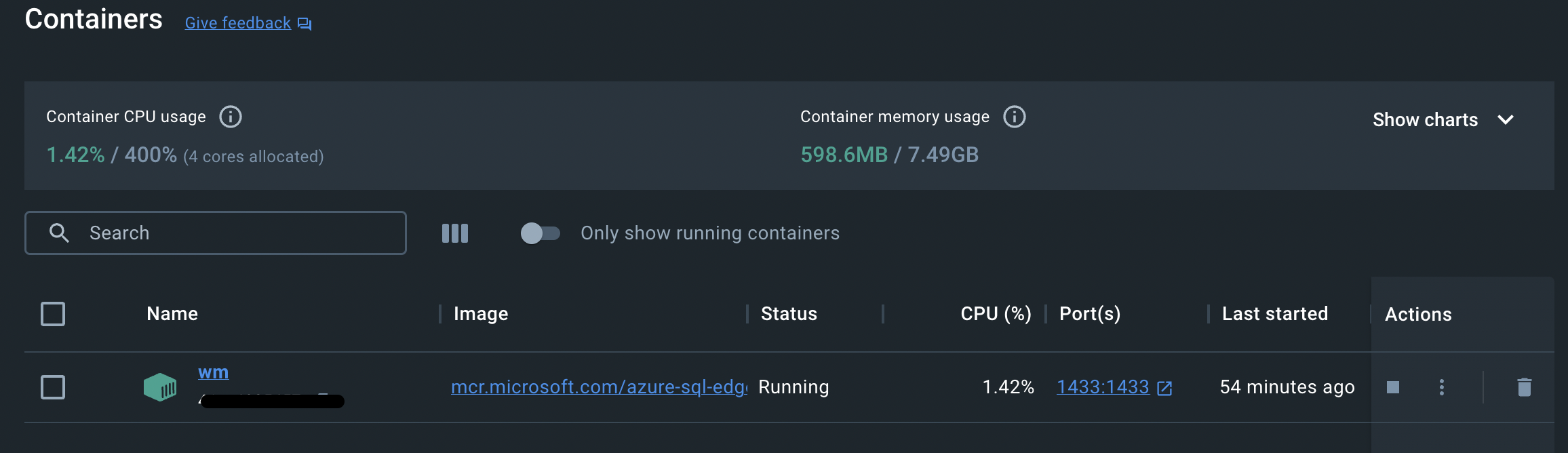Open the wm container actions menu
Image resolution: width=1568 pixels, height=453 pixels.
[1442, 387]
